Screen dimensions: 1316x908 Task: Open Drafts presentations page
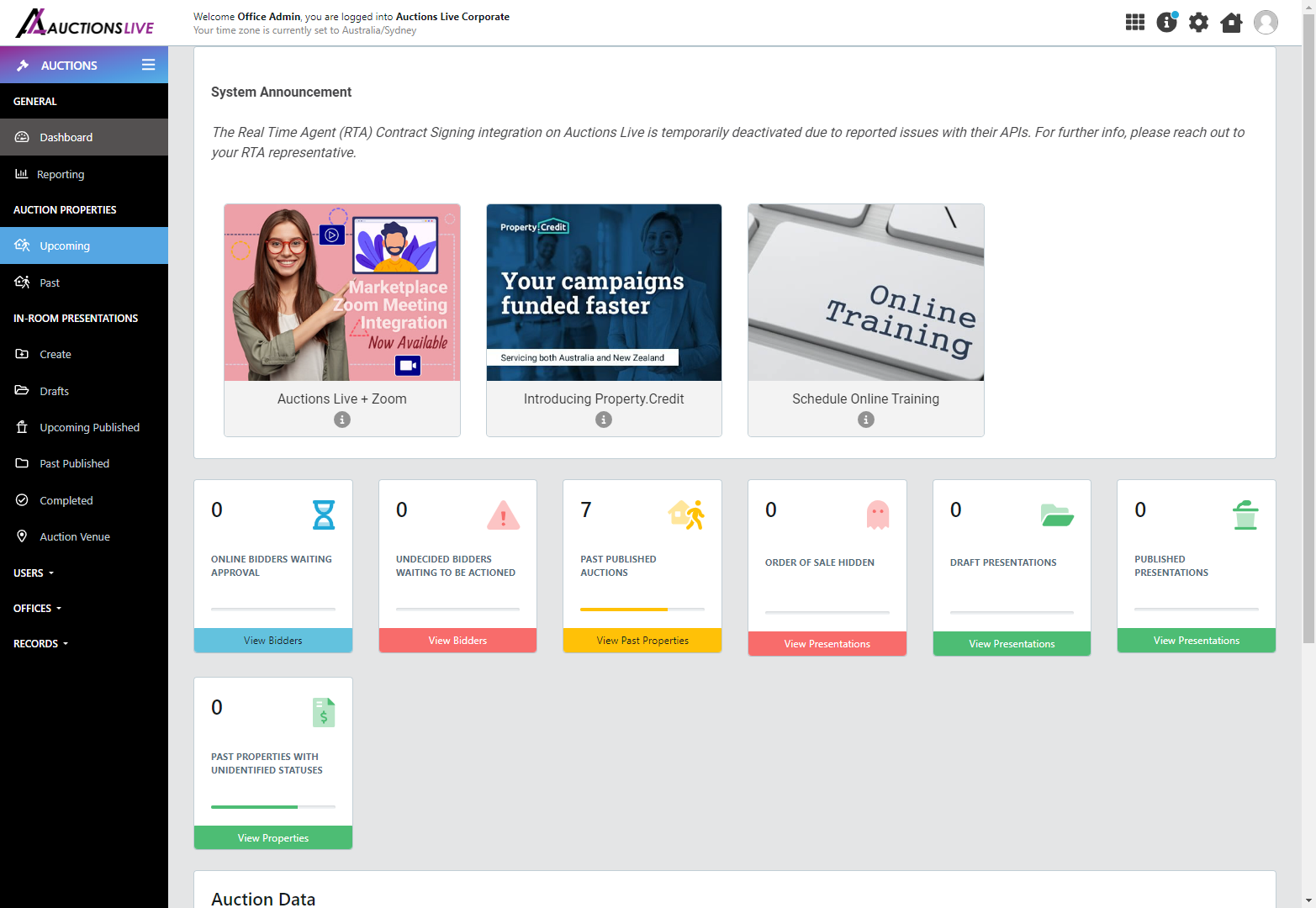point(84,391)
